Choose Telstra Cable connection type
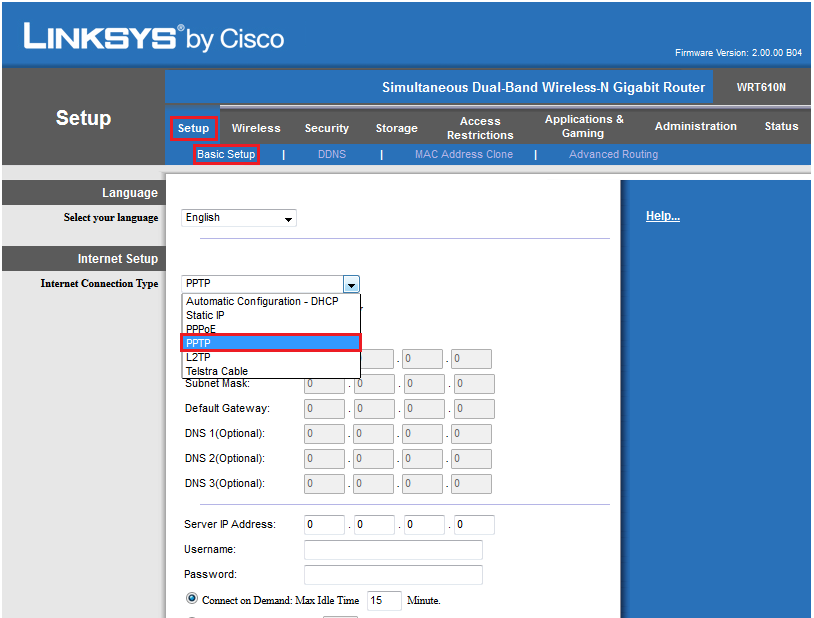The width and height of the screenshot is (814, 618). 270,371
